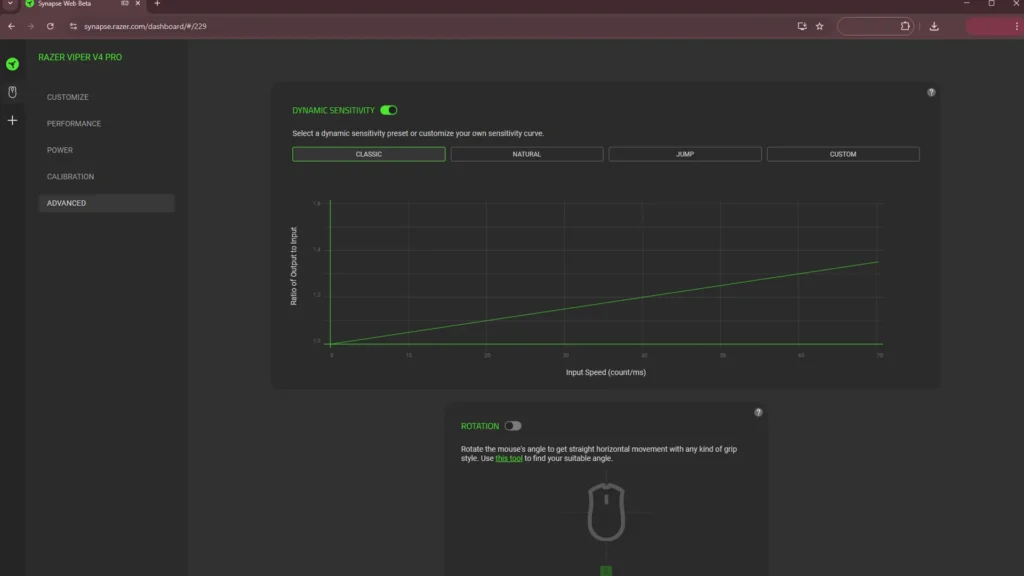Viewport: 1024px width, 576px height.
Task: Add a device with the plus icon
Action: click(12, 120)
